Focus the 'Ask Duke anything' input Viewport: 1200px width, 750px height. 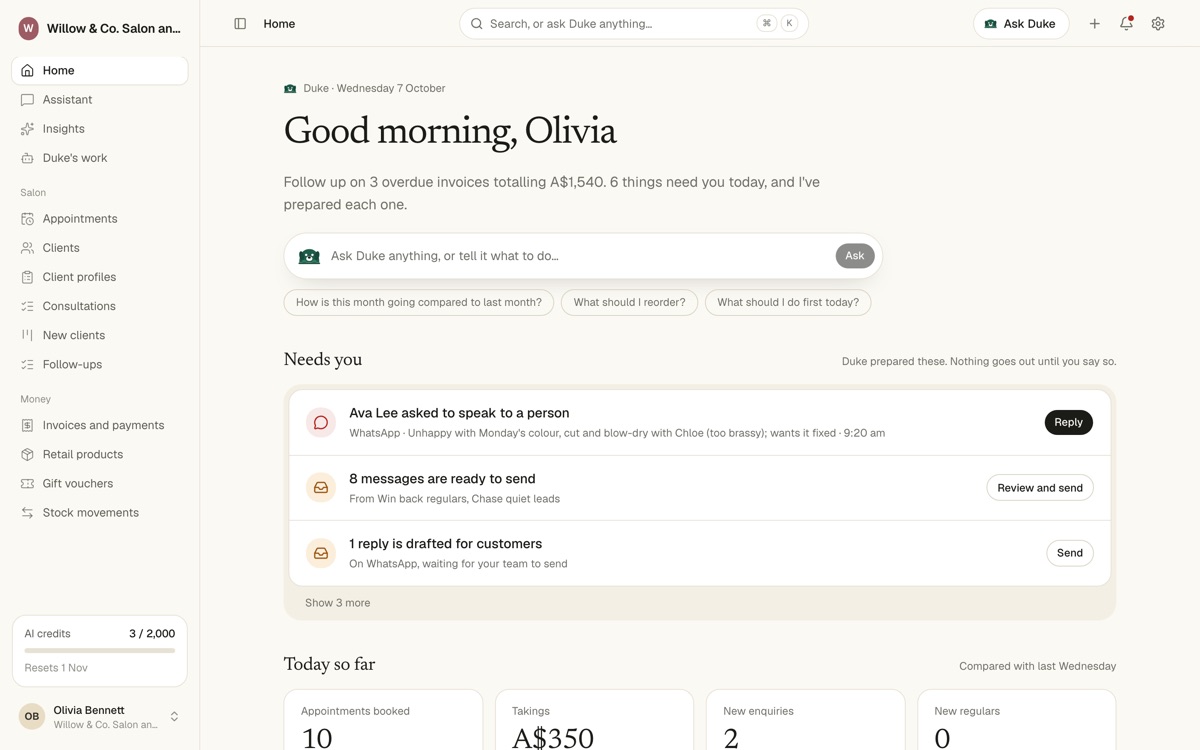coord(578,256)
